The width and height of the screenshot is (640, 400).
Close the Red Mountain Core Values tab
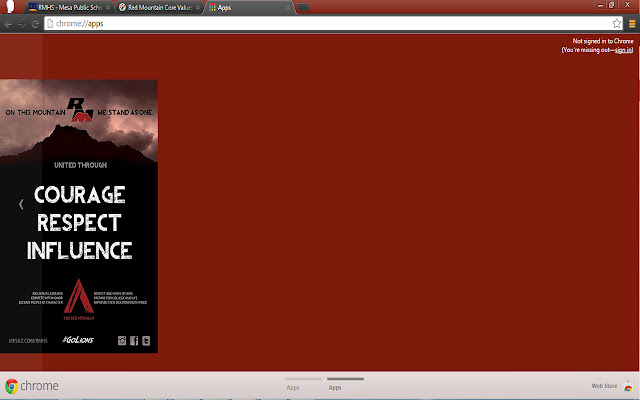click(198, 8)
